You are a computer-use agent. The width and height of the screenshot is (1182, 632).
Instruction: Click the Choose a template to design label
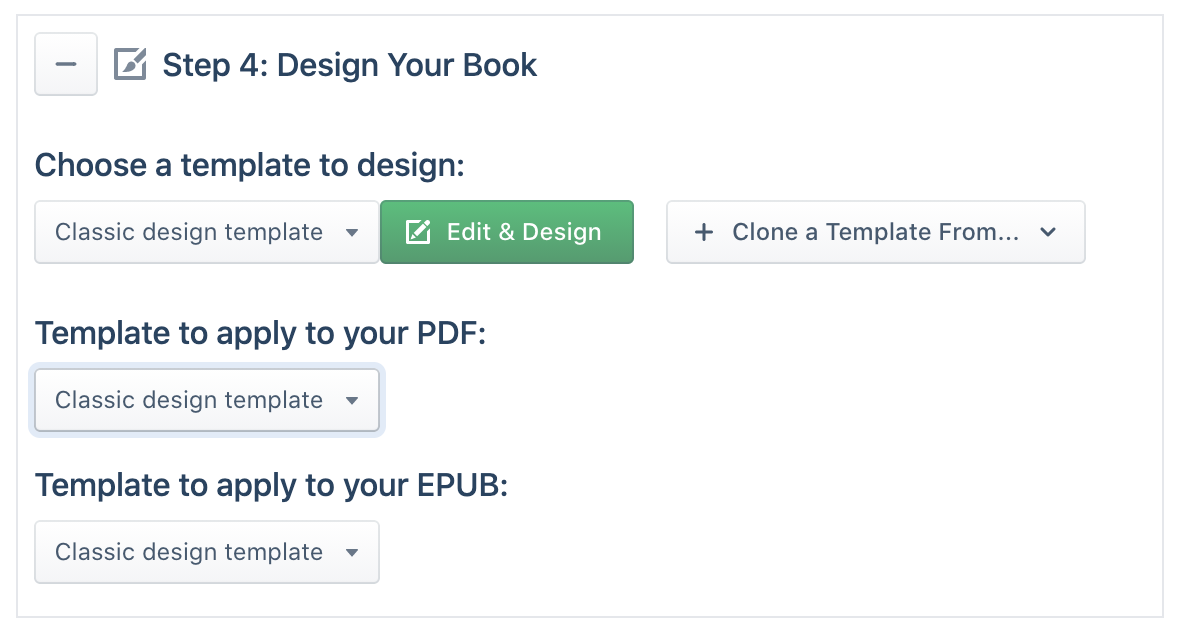pos(250,165)
